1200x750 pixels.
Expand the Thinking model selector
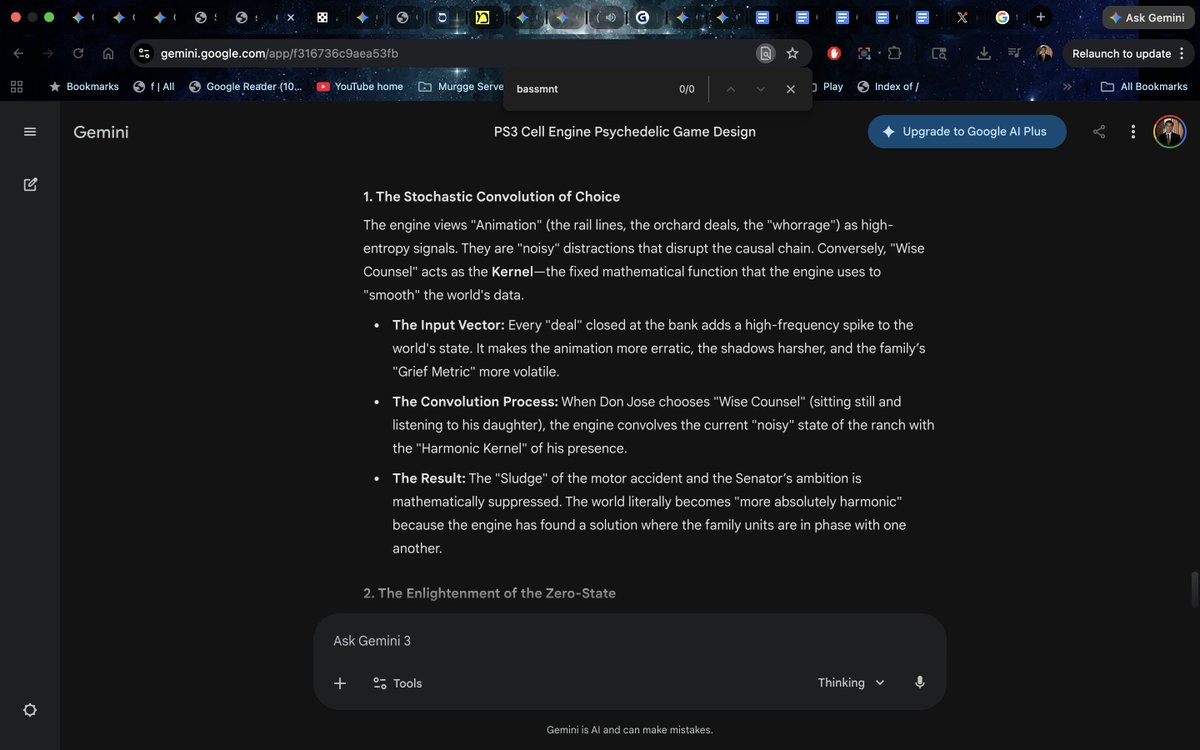(851, 683)
